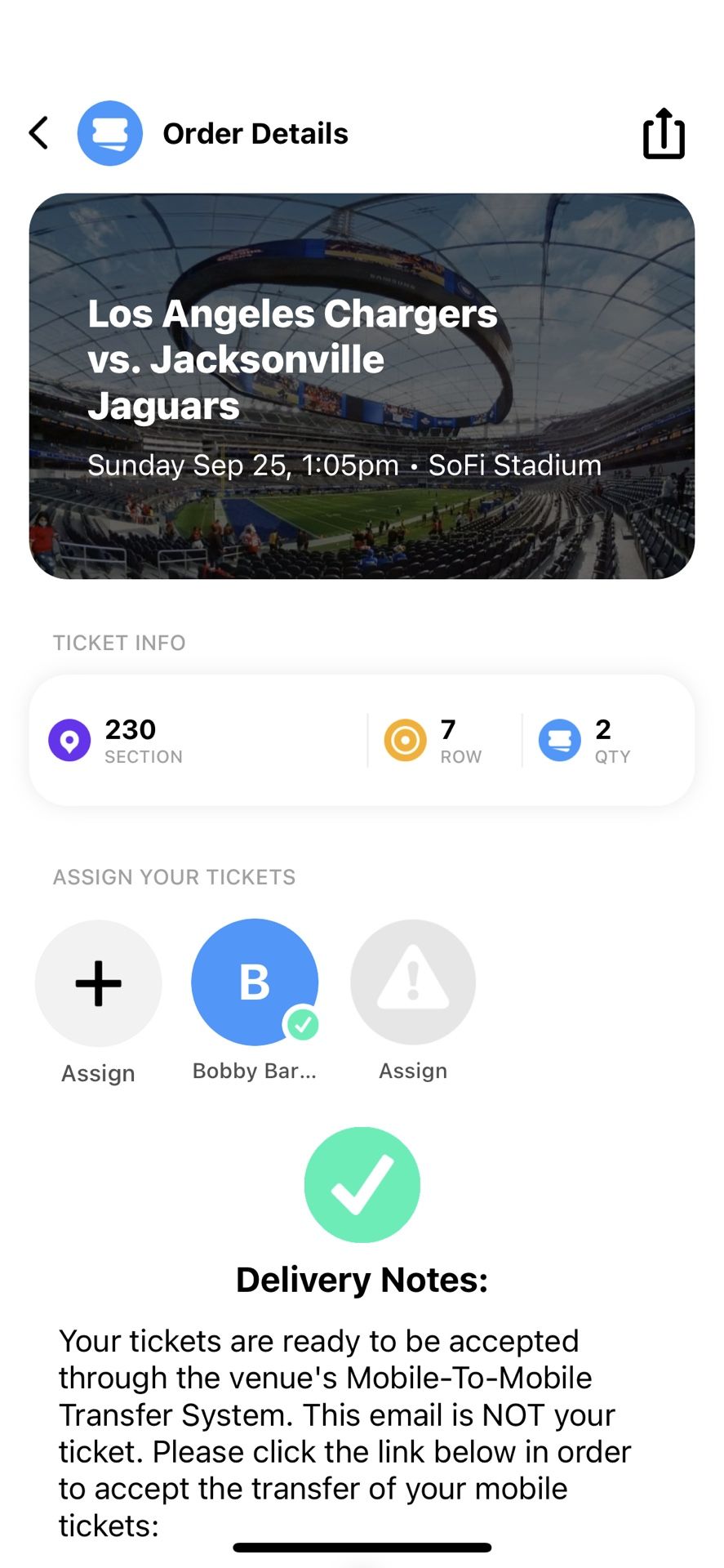Tap the Assign label under warning icon

tap(413, 1071)
